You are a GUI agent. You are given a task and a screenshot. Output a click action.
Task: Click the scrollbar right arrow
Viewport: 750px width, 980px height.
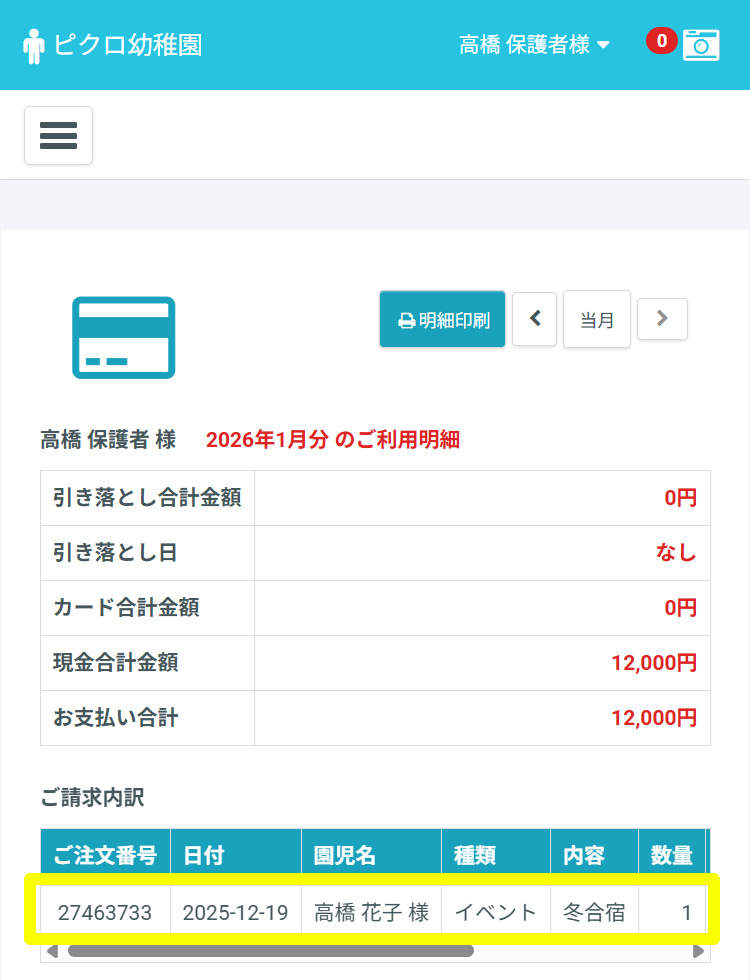click(x=698, y=951)
